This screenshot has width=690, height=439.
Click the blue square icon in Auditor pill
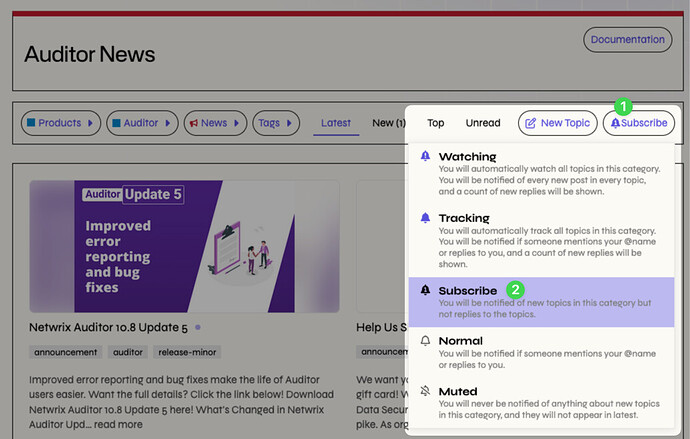(117, 123)
